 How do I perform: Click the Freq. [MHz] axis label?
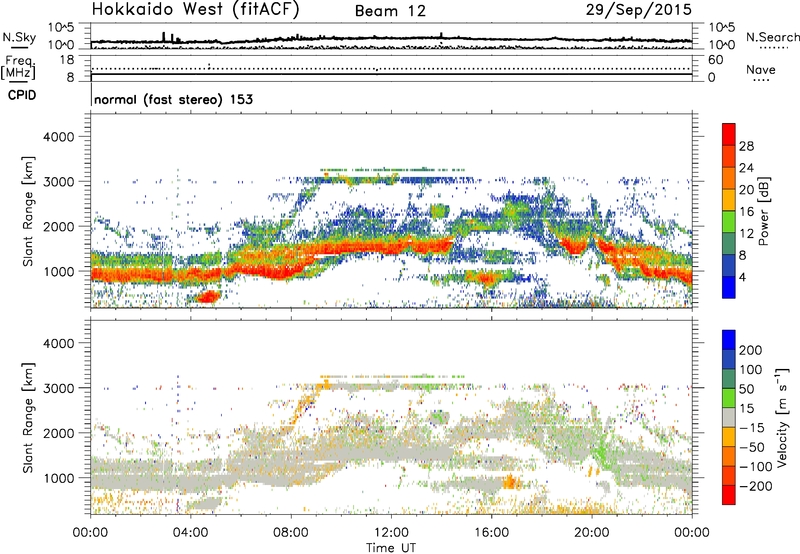click(19, 67)
